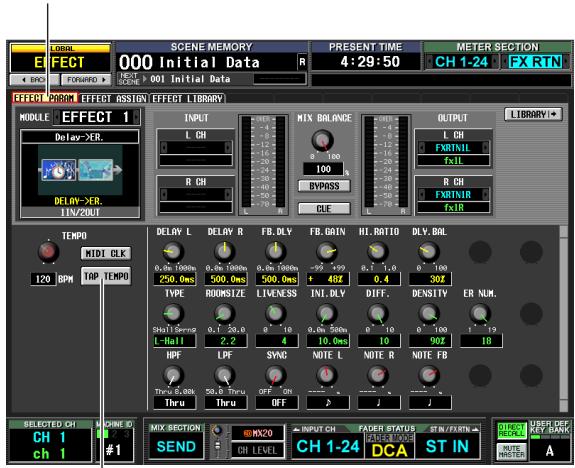Toggle the BYPASS button
The width and height of the screenshot is (575, 468).
(324, 186)
